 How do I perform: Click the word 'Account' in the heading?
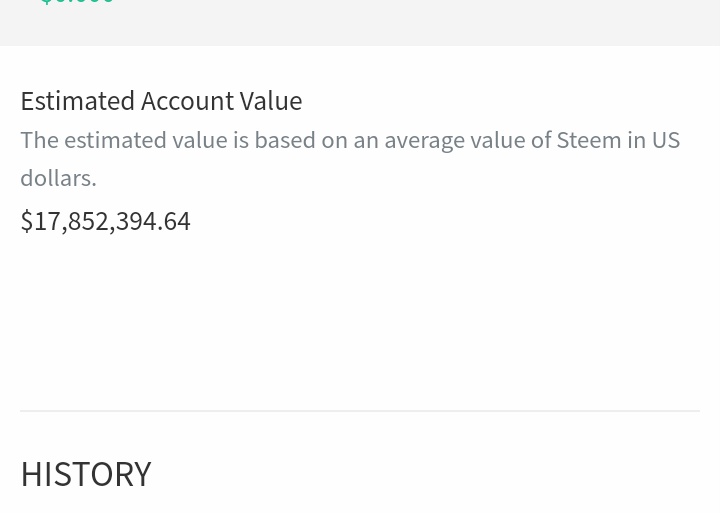186,100
